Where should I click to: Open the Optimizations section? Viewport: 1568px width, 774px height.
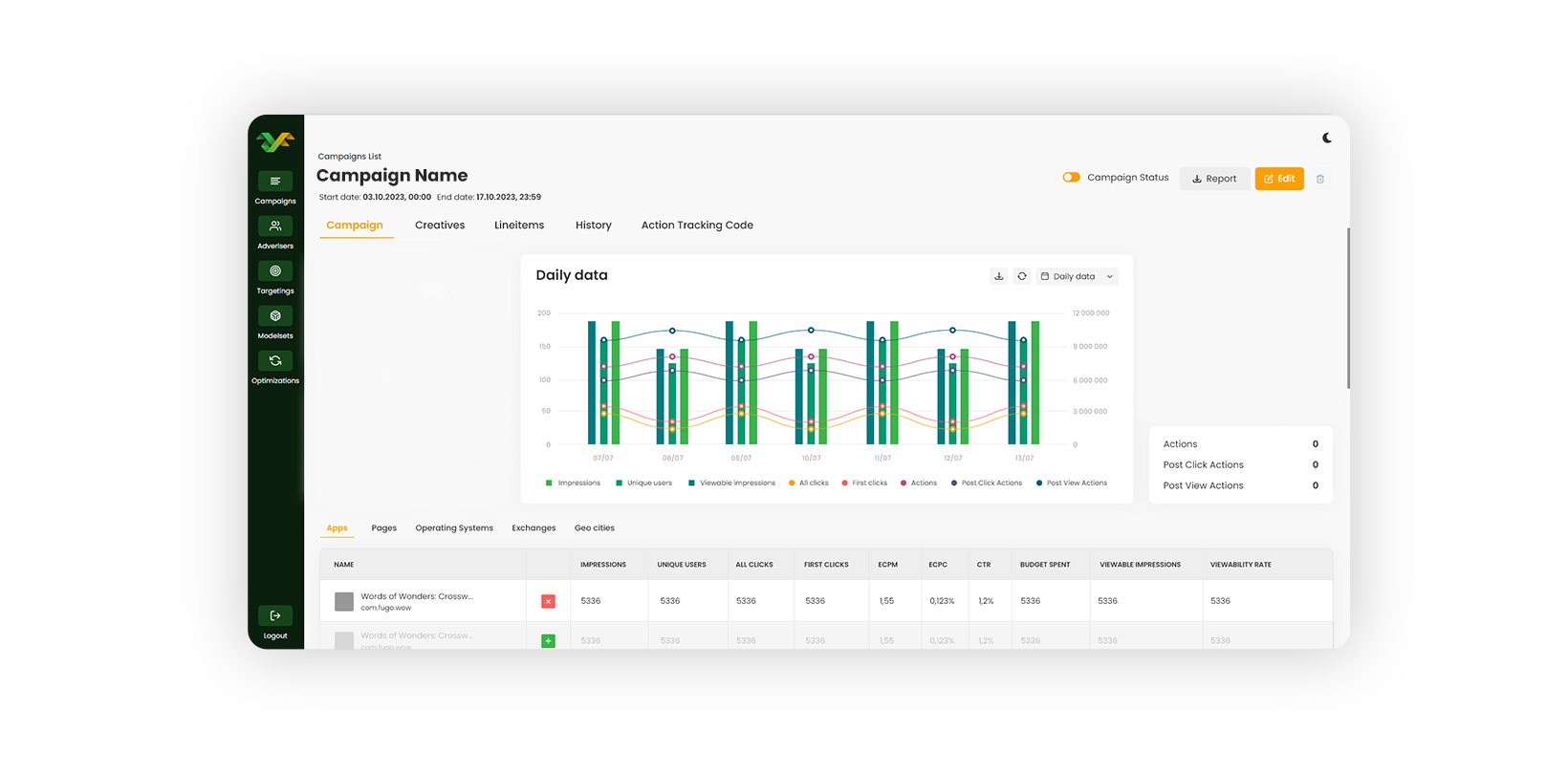pyautogui.click(x=275, y=361)
